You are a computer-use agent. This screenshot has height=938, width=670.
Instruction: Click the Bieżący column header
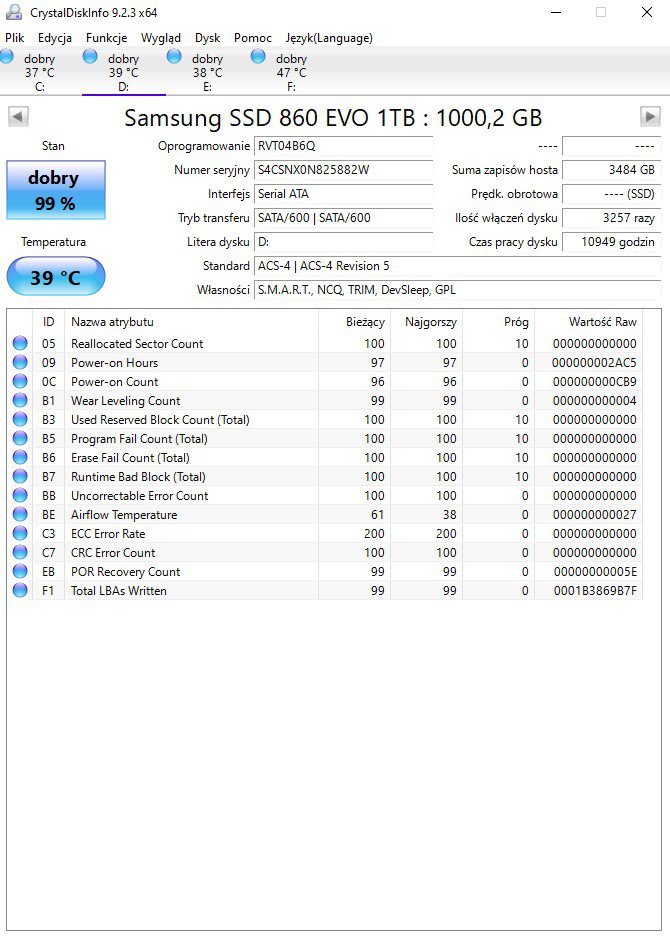point(355,322)
